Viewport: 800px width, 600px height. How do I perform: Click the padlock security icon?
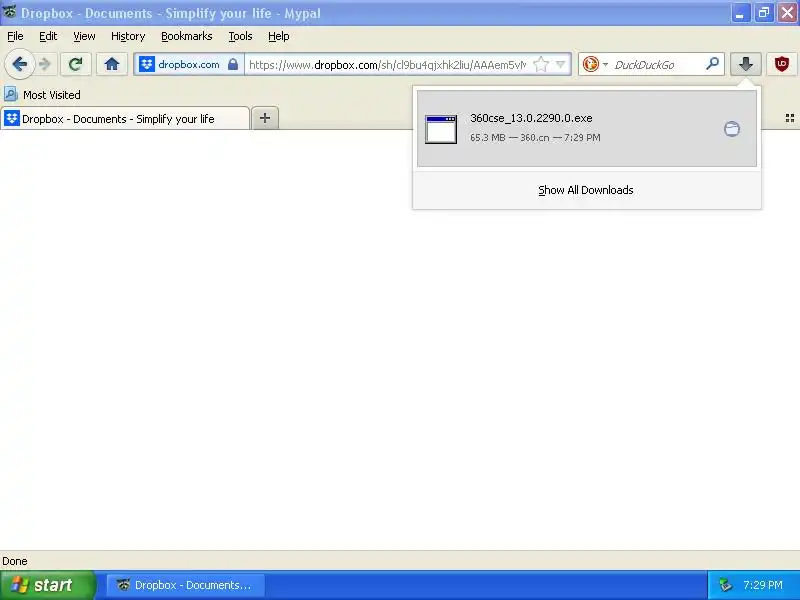tap(233, 64)
